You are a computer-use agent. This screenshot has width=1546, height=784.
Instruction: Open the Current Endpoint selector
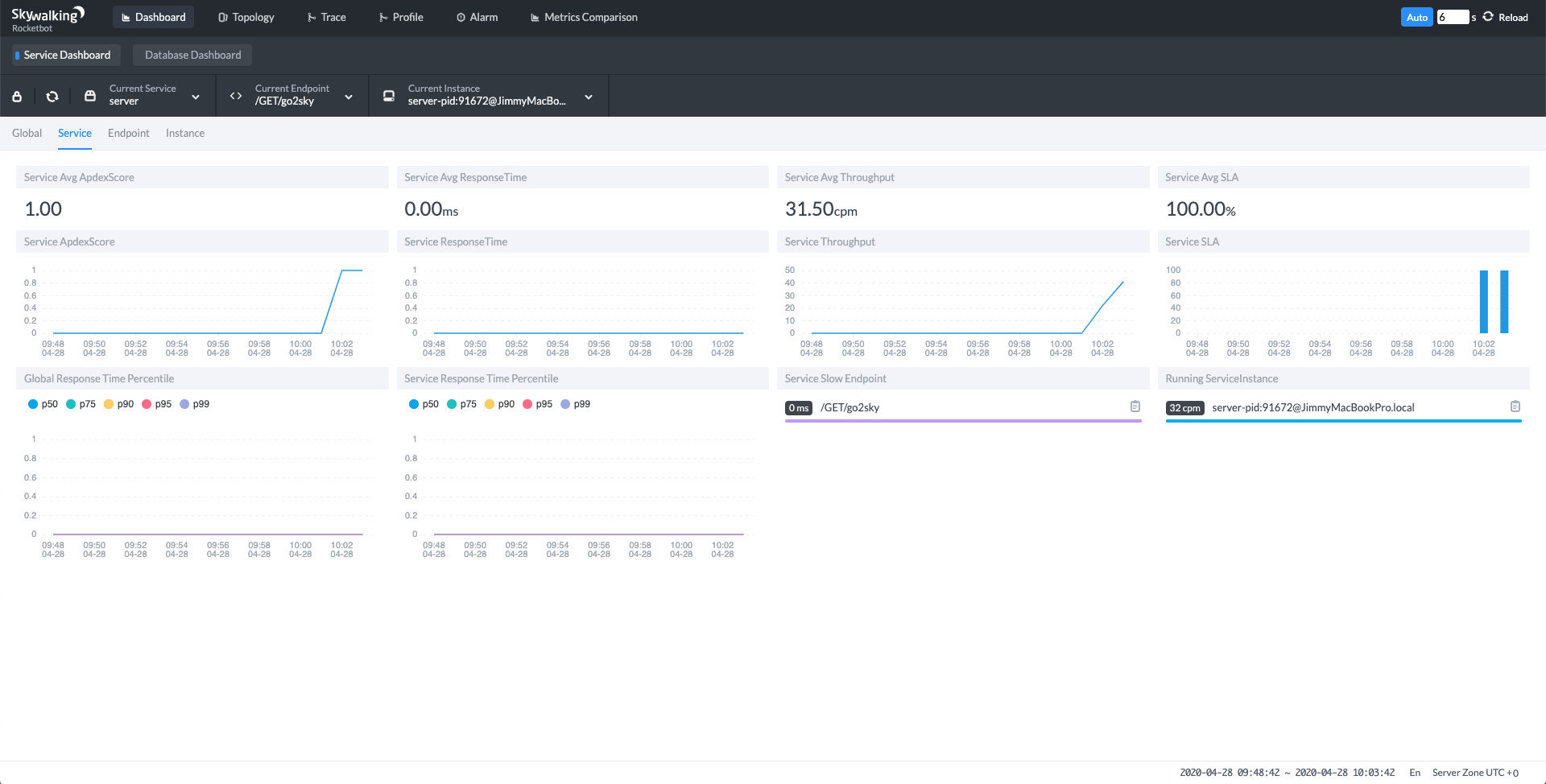348,97
